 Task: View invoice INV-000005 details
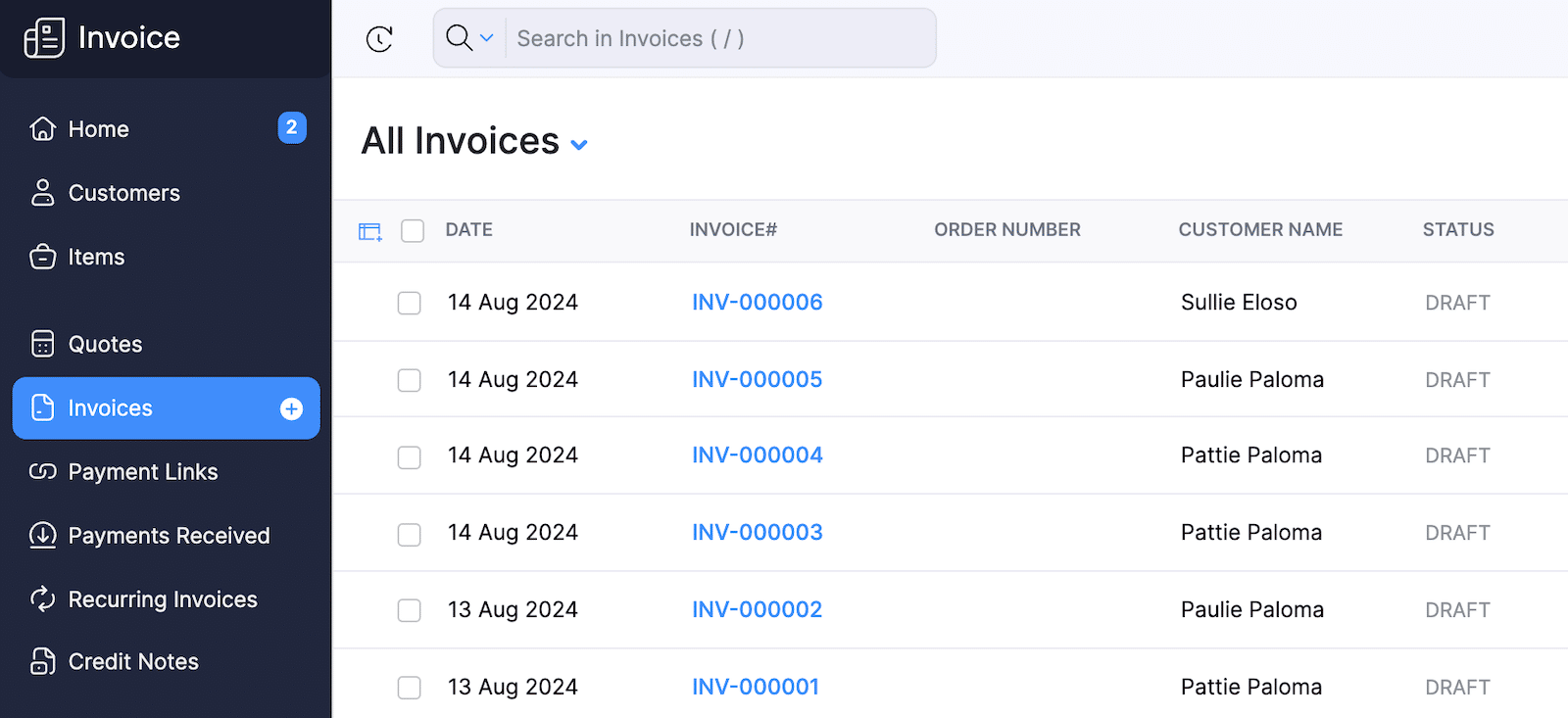click(x=757, y=379)
